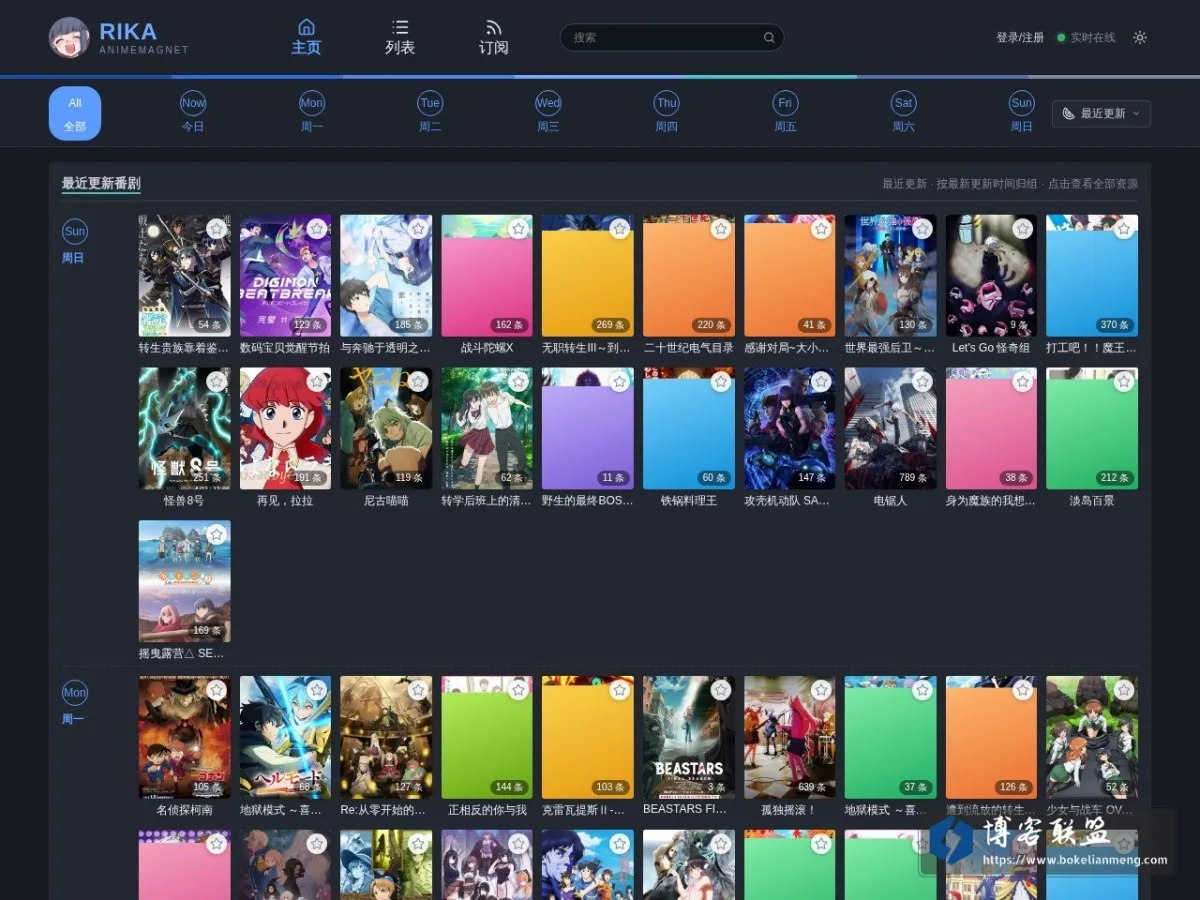
Task: Click the 实时在线 status indicator
Action: click(x=1086, y=37)
